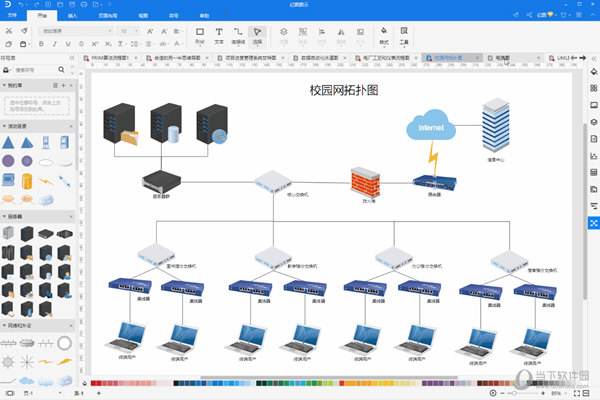Screen dimensions: 600x400
Task: Click the search symbols input field
Action: (x=34, y=70)
